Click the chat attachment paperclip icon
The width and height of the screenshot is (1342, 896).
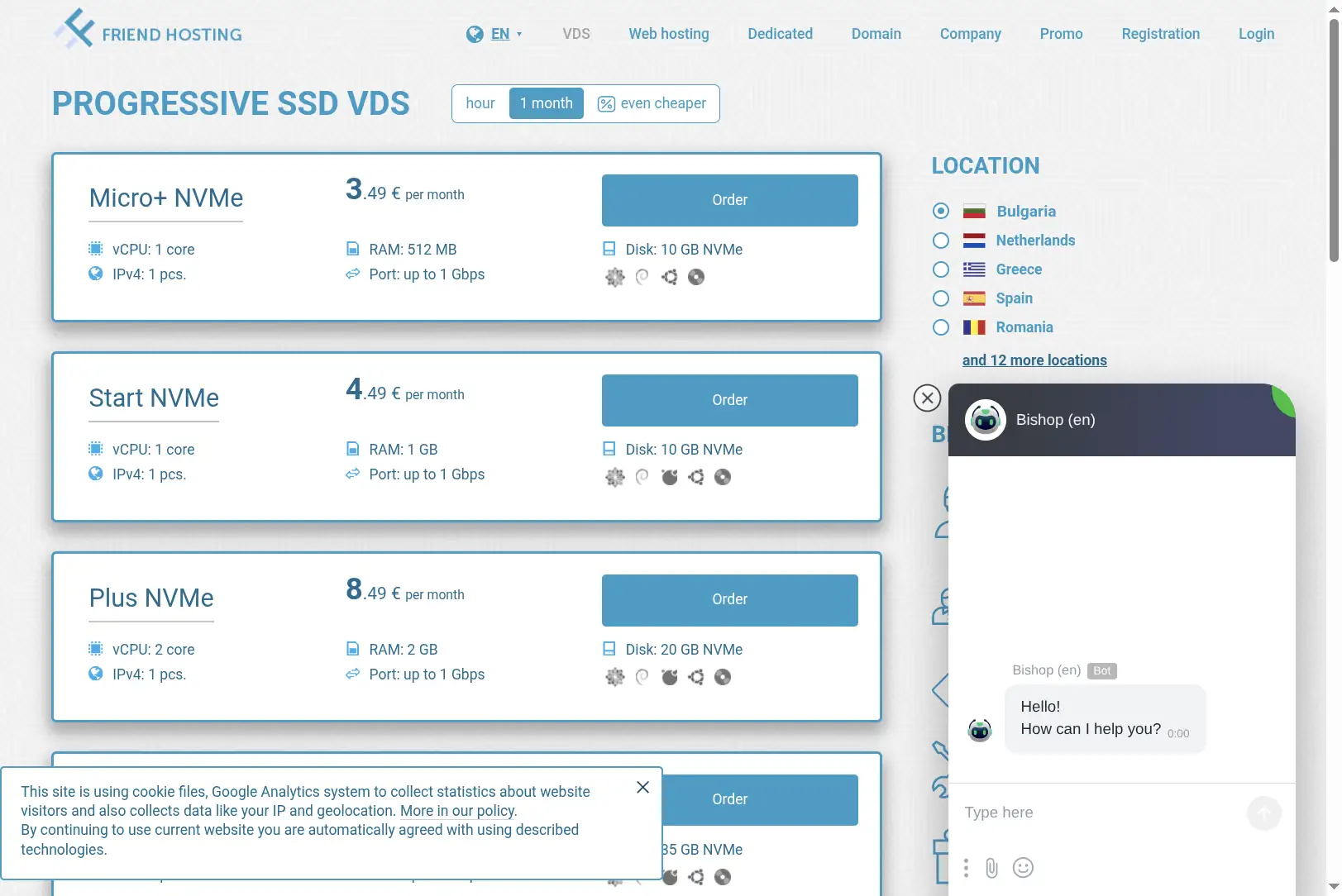[x=992, y=867]
